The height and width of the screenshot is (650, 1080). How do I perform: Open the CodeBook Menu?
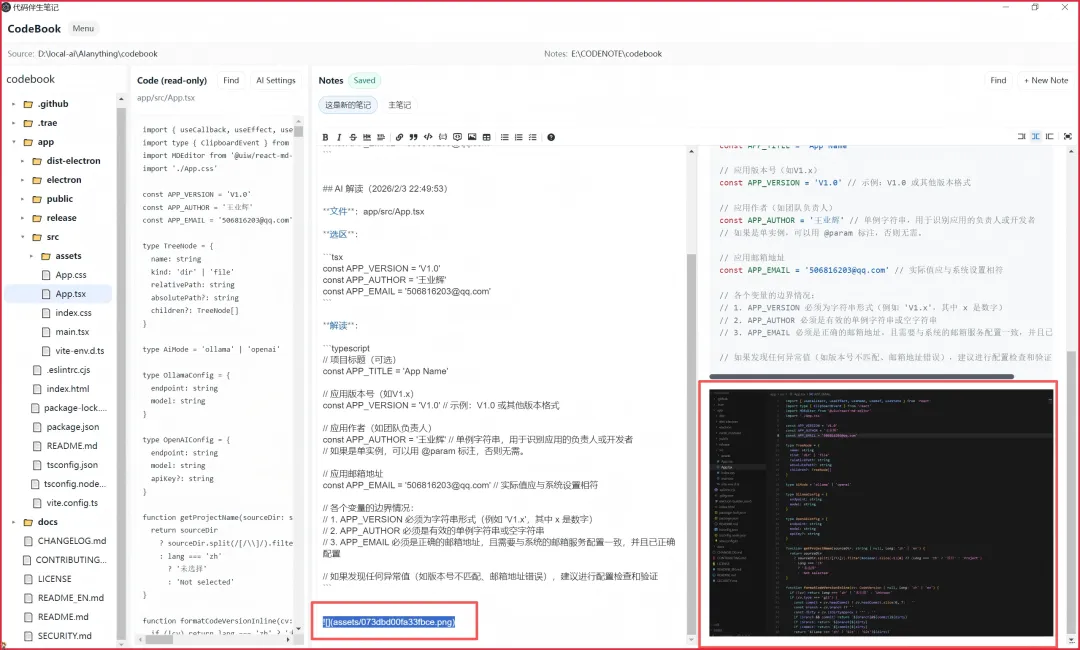point(83,28)
